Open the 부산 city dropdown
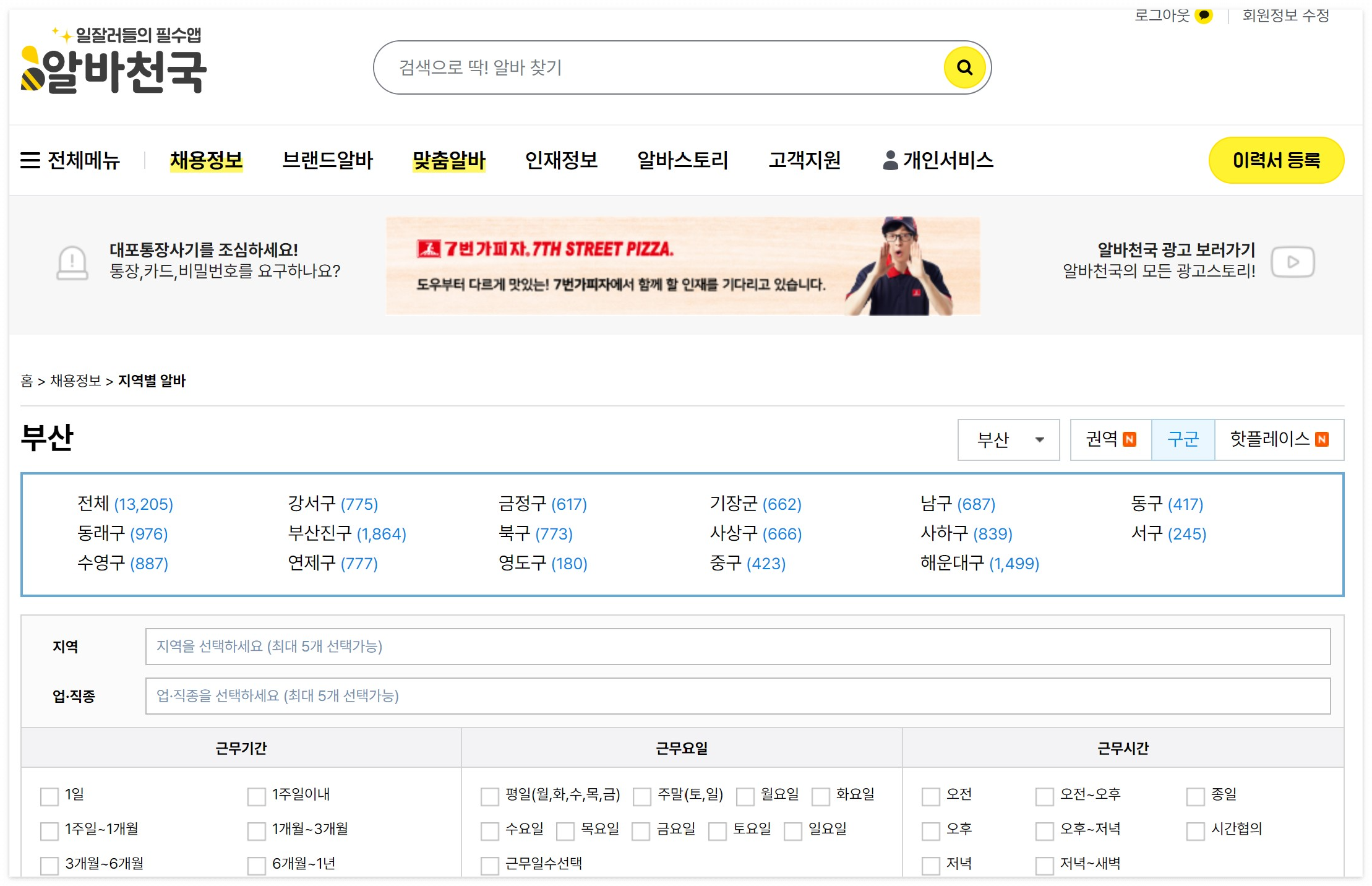Screen dimensions: 1372x886 coord(1008,440)
